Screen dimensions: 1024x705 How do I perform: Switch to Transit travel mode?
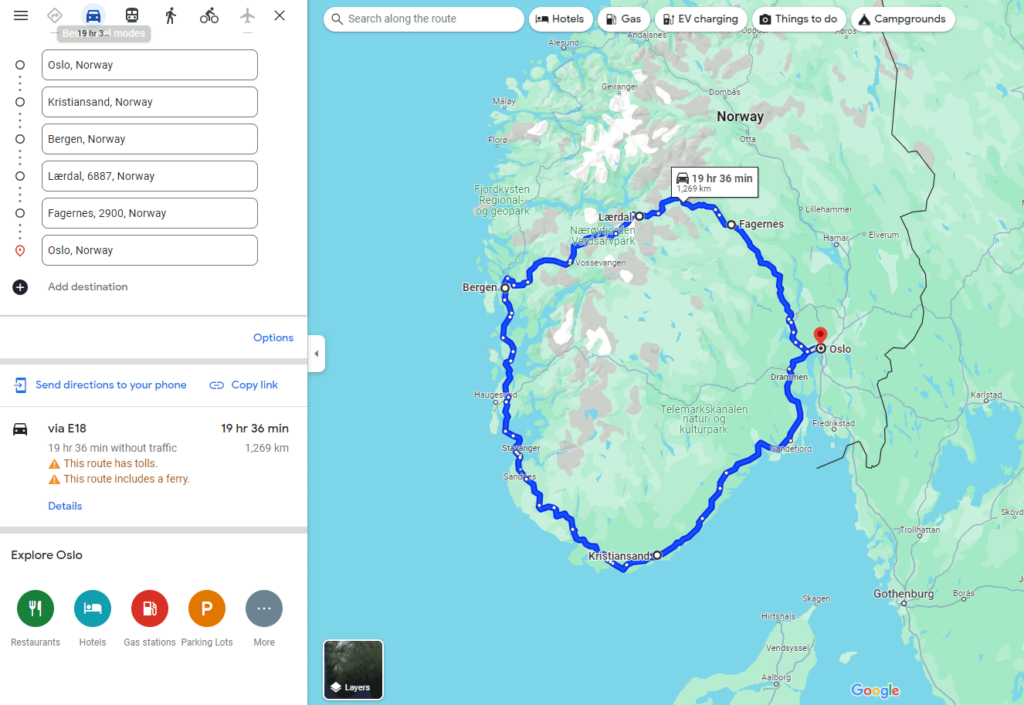tap(132, 16)
